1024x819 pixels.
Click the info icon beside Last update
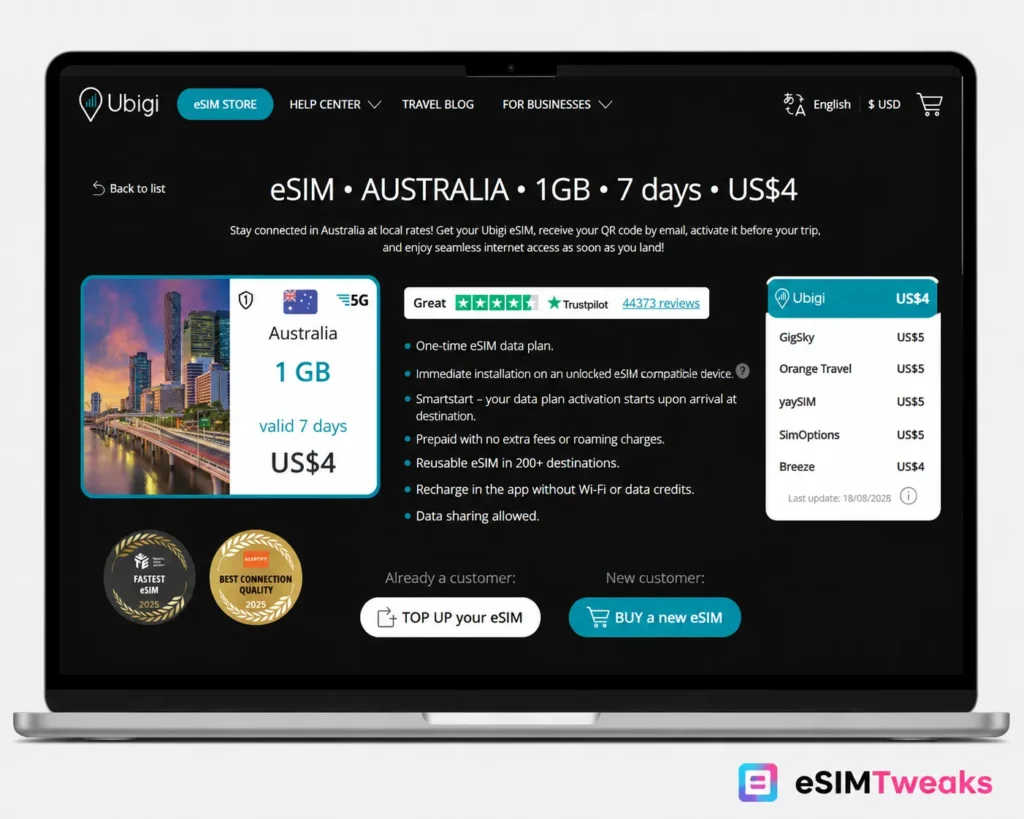point(908,496)
